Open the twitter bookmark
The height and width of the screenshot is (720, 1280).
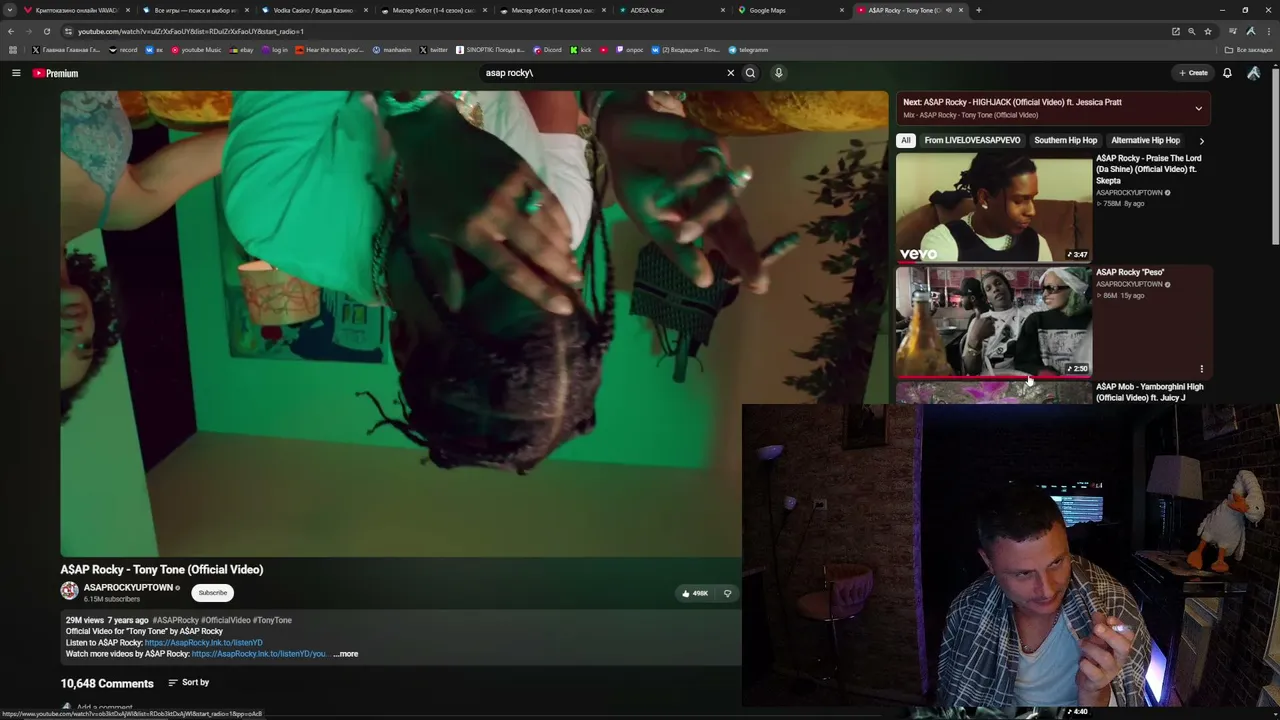click(x=434, y=50)
